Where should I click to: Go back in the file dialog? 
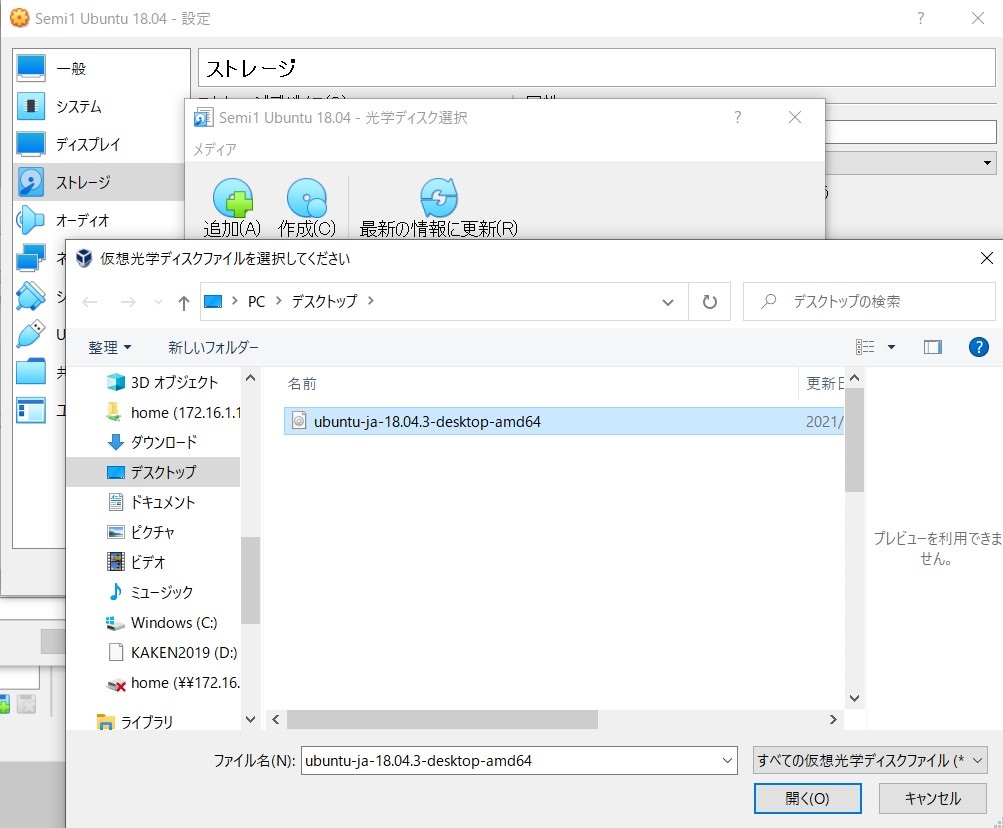pos(90,302)
